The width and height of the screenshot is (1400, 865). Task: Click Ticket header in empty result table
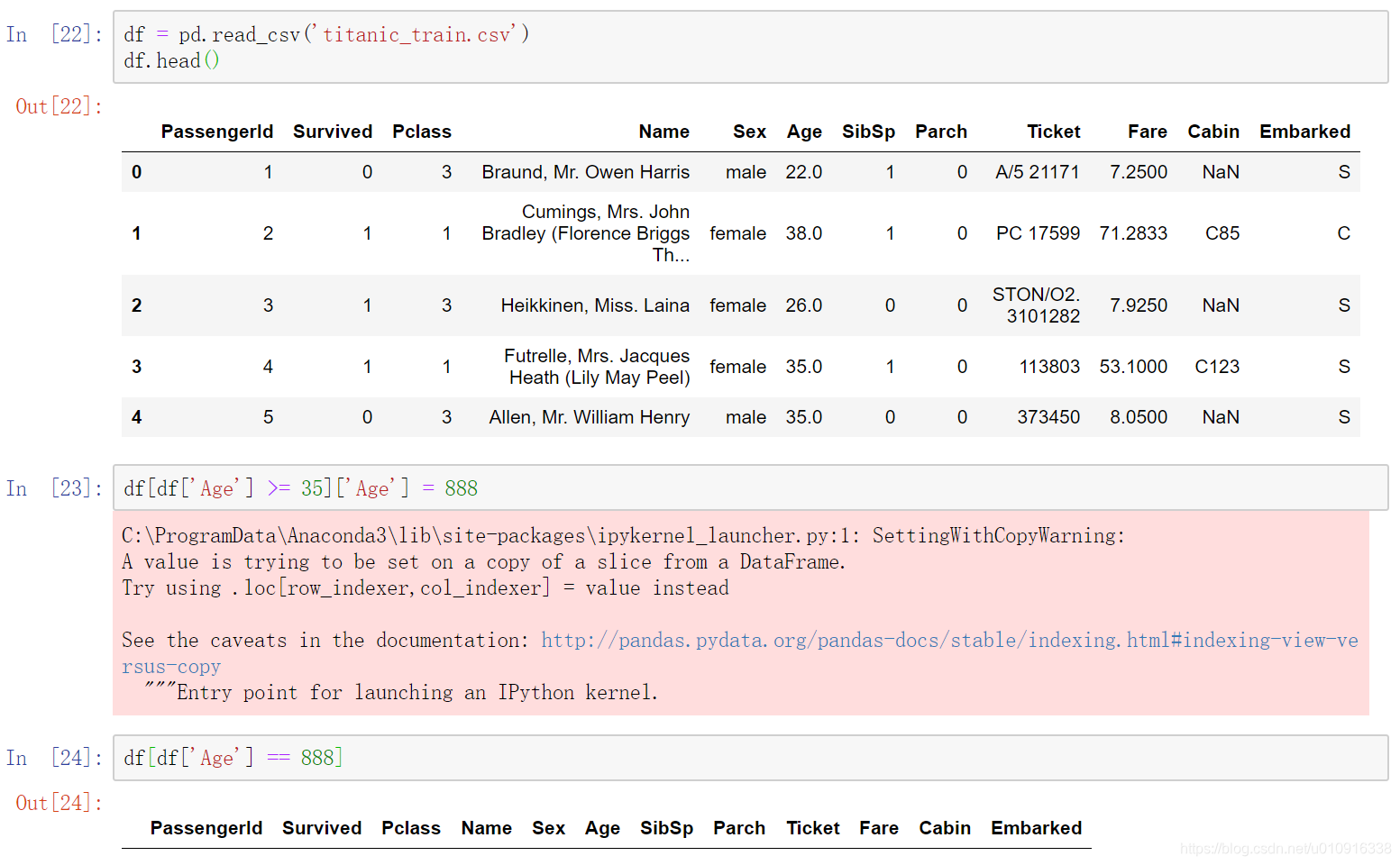pos(813,828)
